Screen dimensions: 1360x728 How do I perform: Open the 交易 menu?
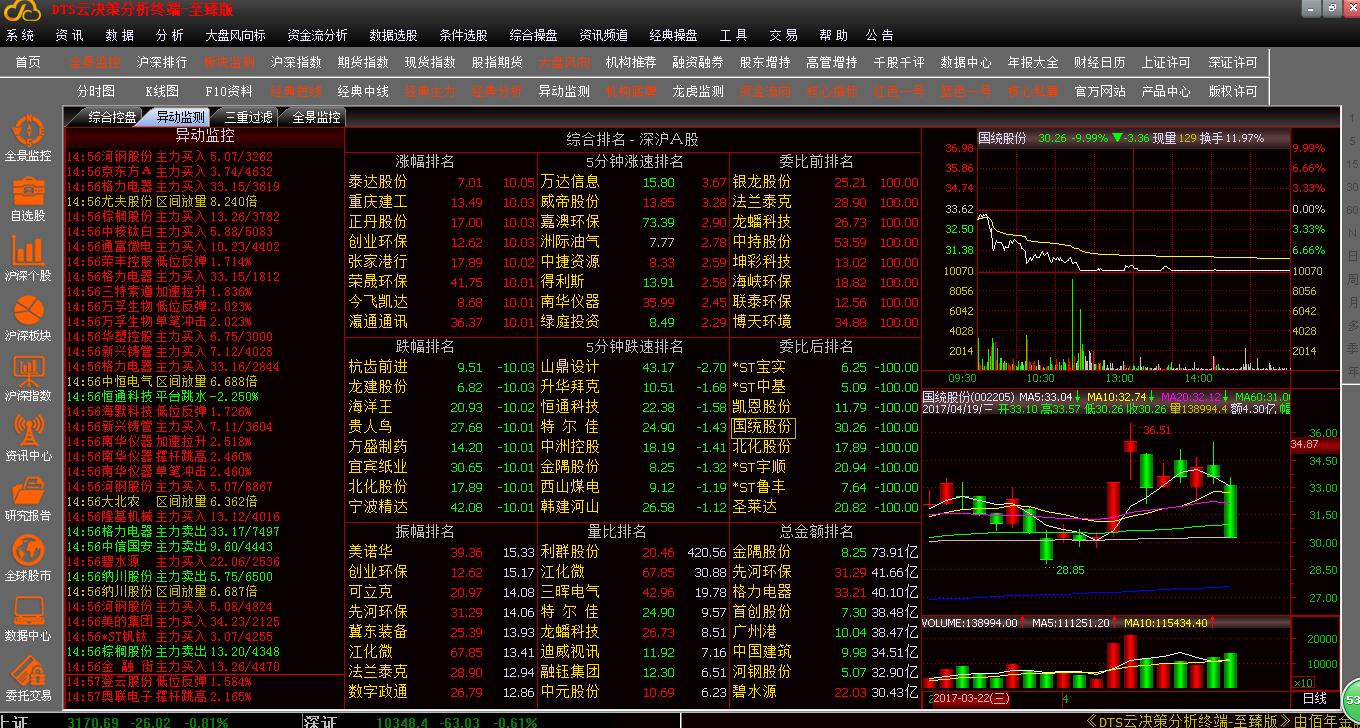coord(784,35)
